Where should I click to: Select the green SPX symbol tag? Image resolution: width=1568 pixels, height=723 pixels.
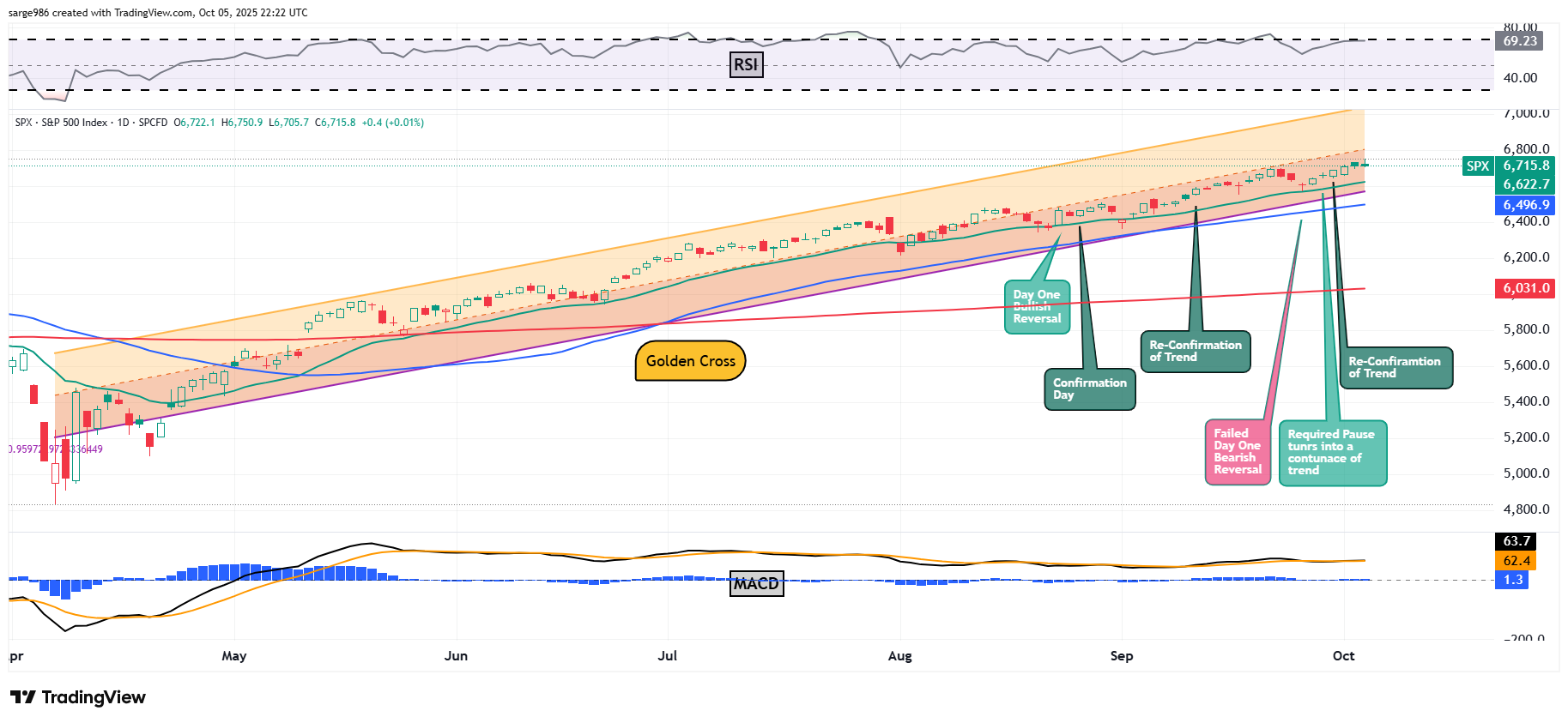[x=1477, y=166]
